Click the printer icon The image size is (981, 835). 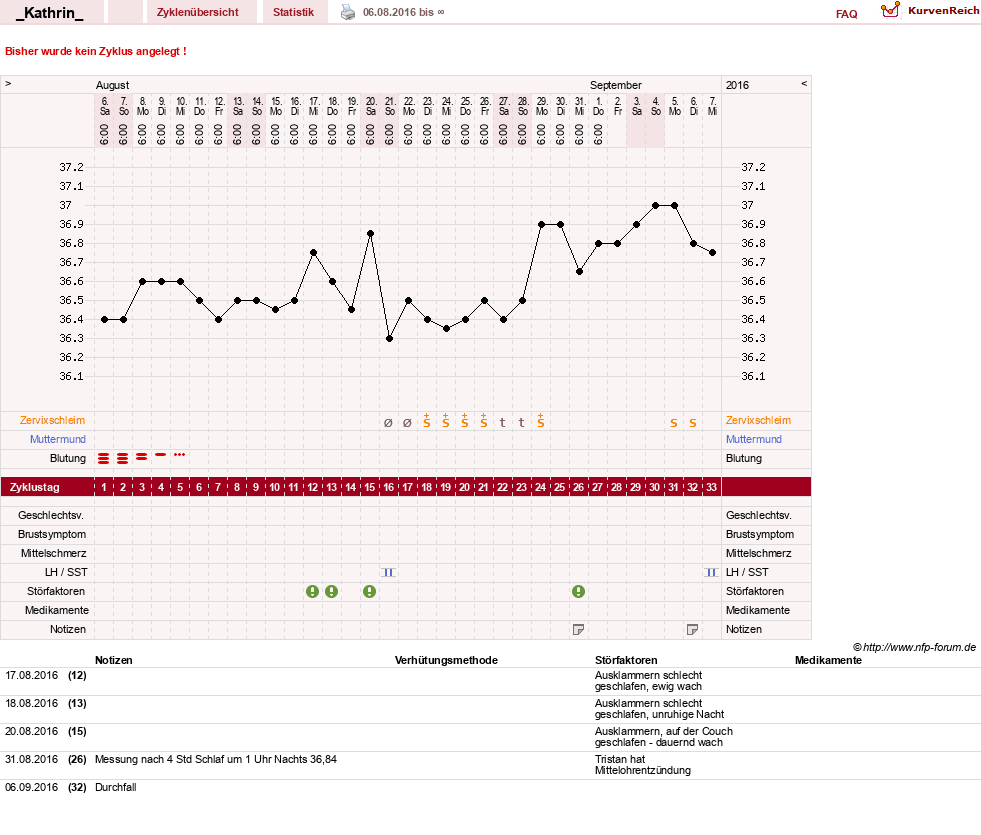[348, 12]
